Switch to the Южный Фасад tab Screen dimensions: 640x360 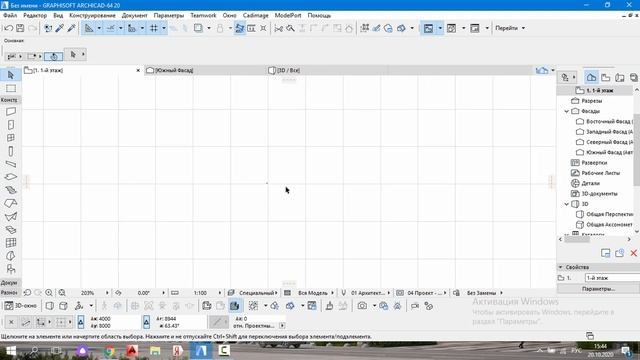tap(205, 70)
